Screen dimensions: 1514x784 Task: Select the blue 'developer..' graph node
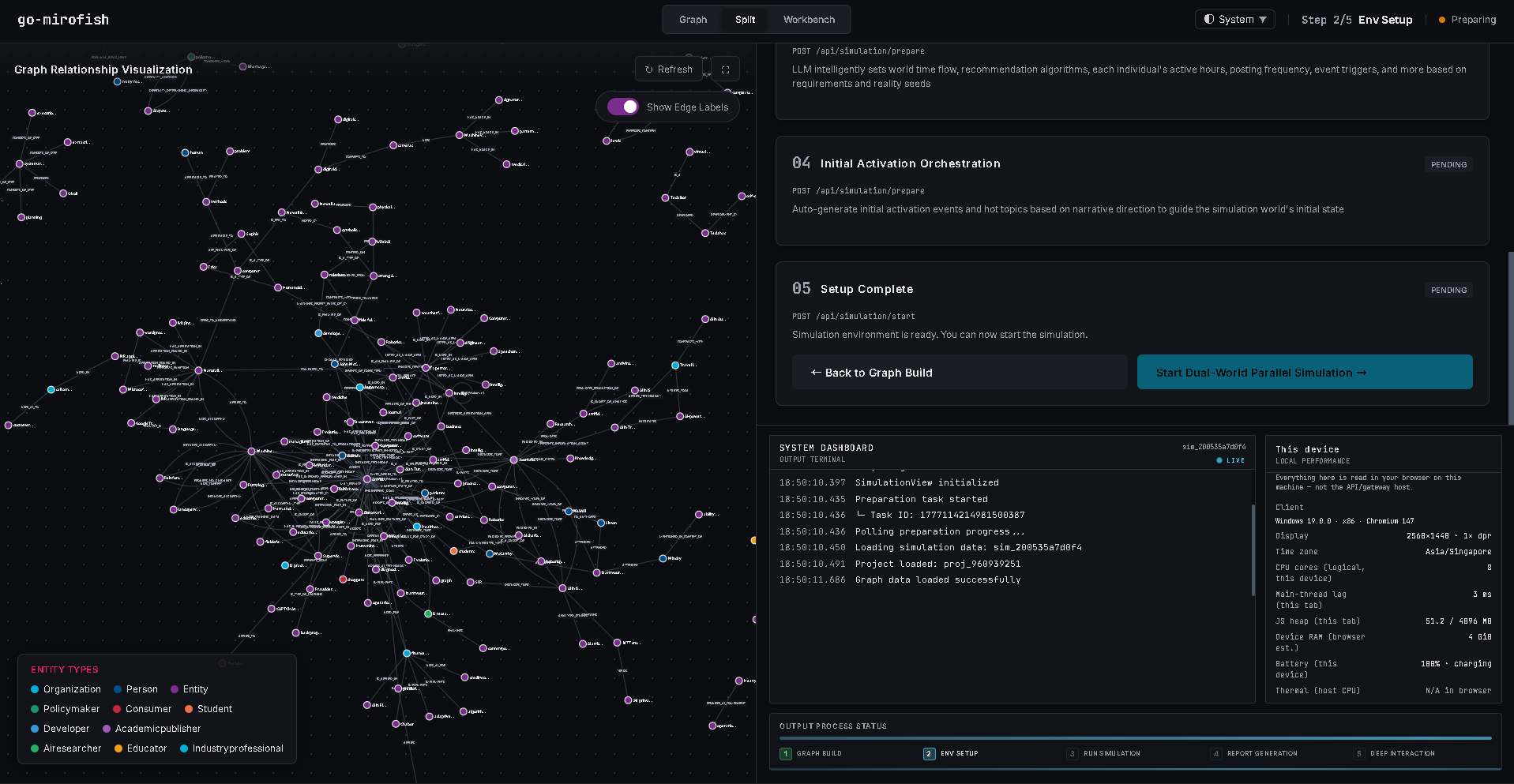coord(319,333)
